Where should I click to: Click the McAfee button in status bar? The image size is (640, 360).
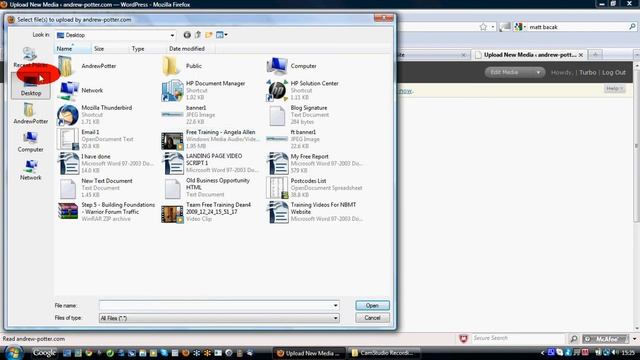[606, 339]
